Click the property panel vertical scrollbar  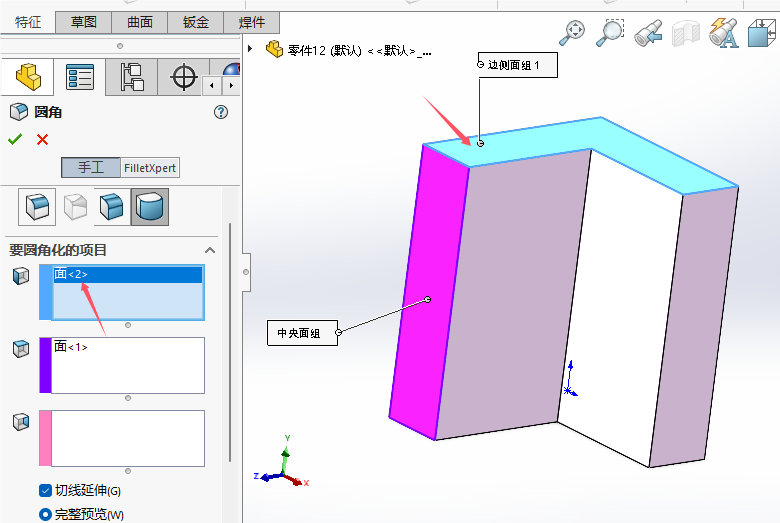point(230,343)
